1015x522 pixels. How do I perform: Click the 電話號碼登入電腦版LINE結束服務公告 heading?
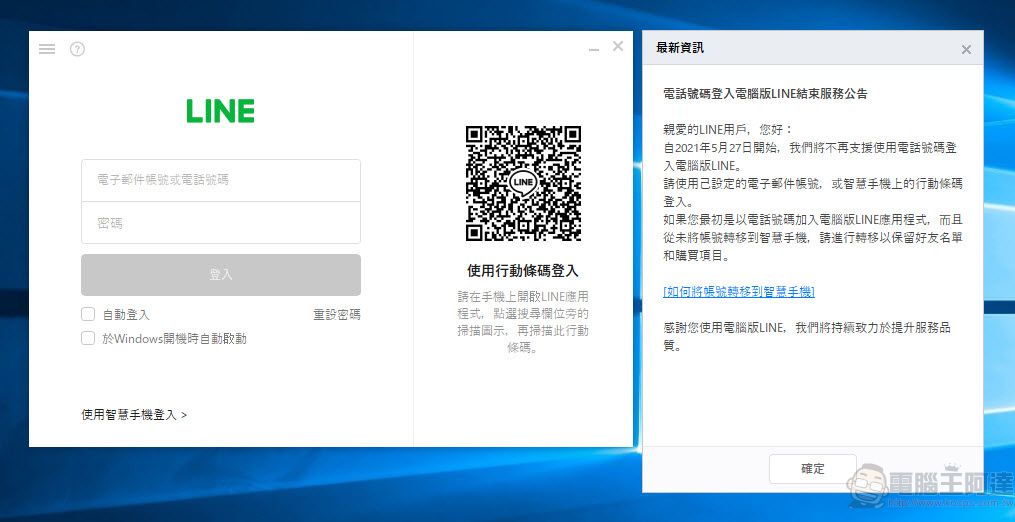click(x=765, y=93)
